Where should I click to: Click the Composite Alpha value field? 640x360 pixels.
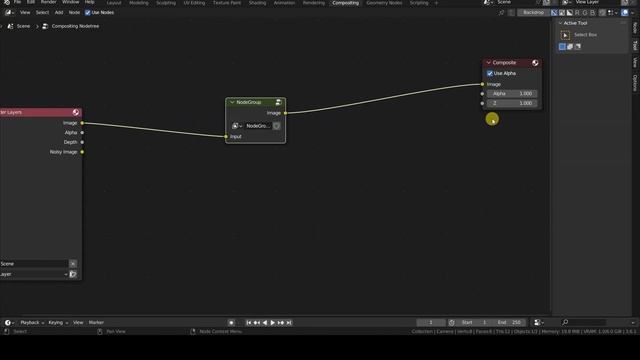(512, 93)
